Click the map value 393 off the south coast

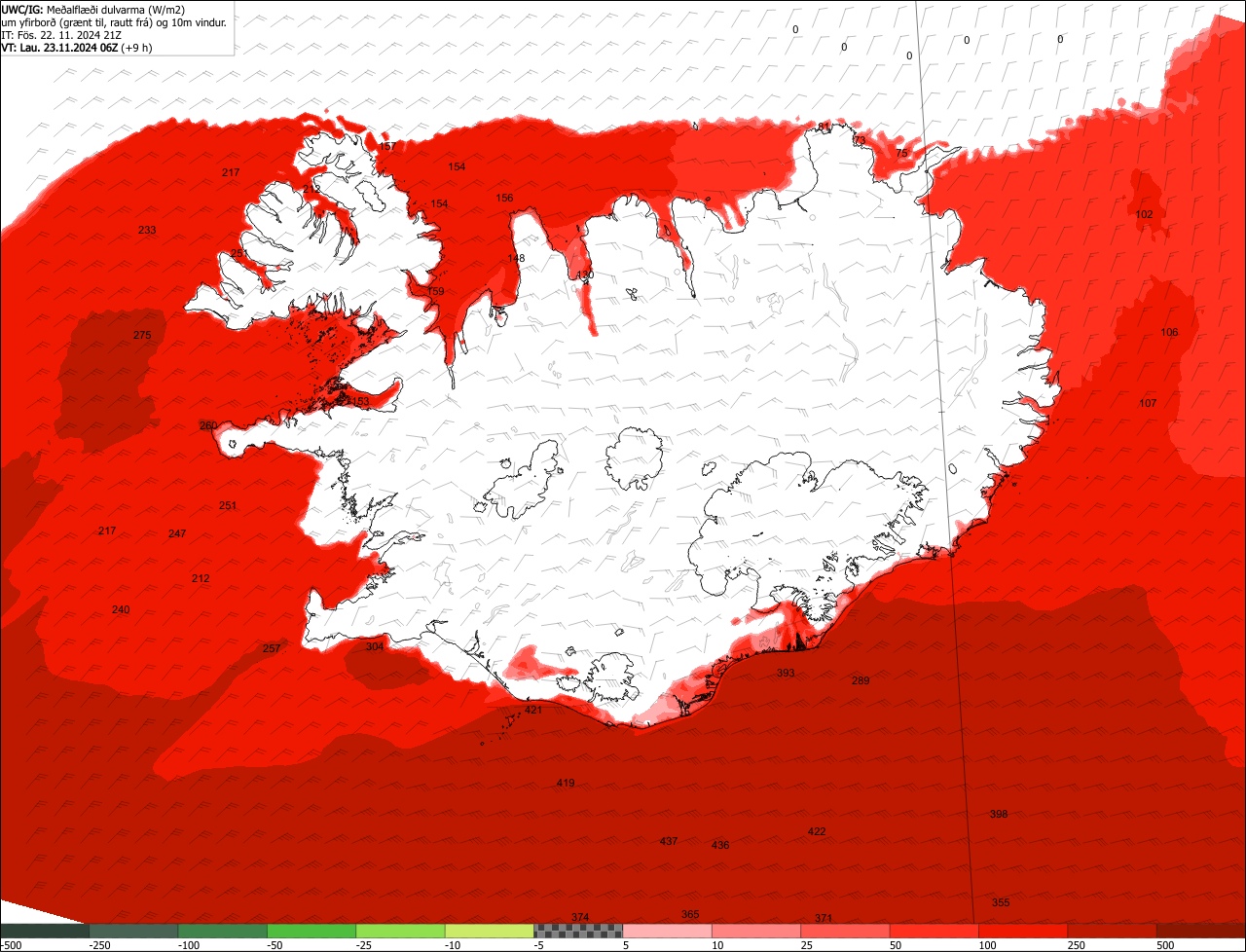786,674
